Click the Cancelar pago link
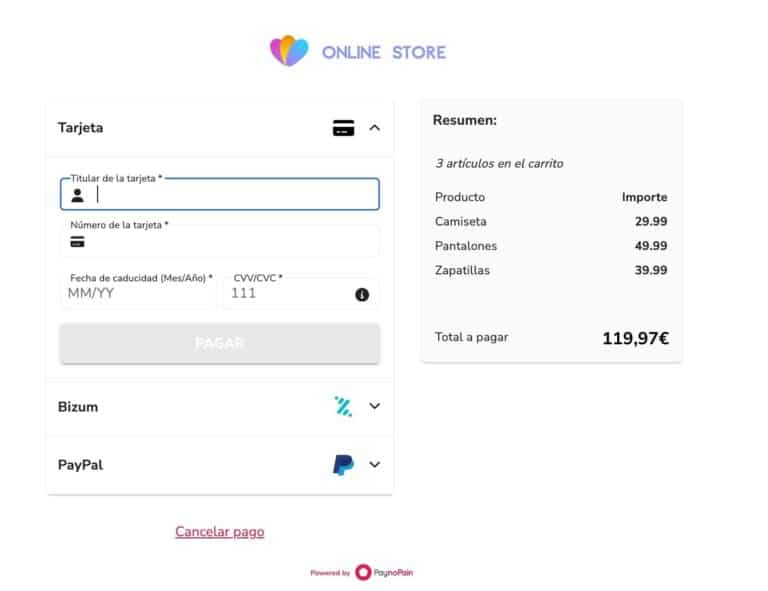 (x=219, y=532)
